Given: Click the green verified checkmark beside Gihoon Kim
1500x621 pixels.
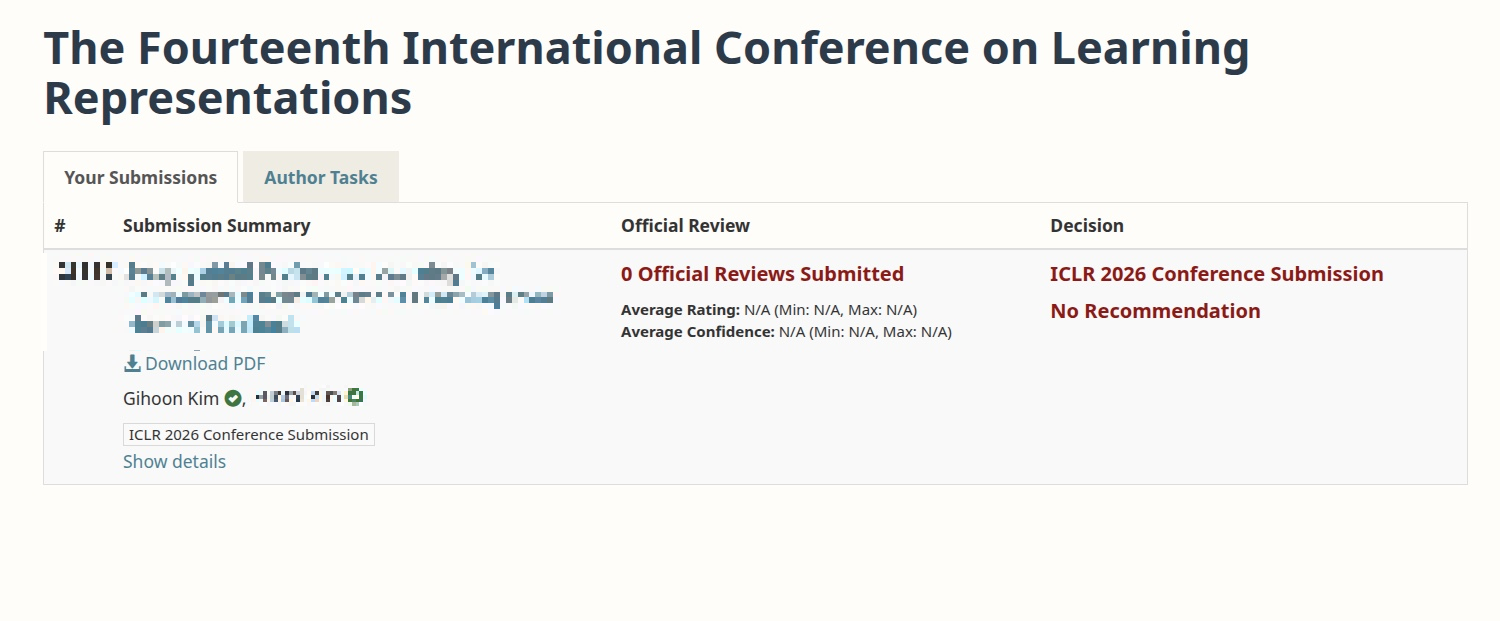Looking at the screenshot, I should click(233, 399).
